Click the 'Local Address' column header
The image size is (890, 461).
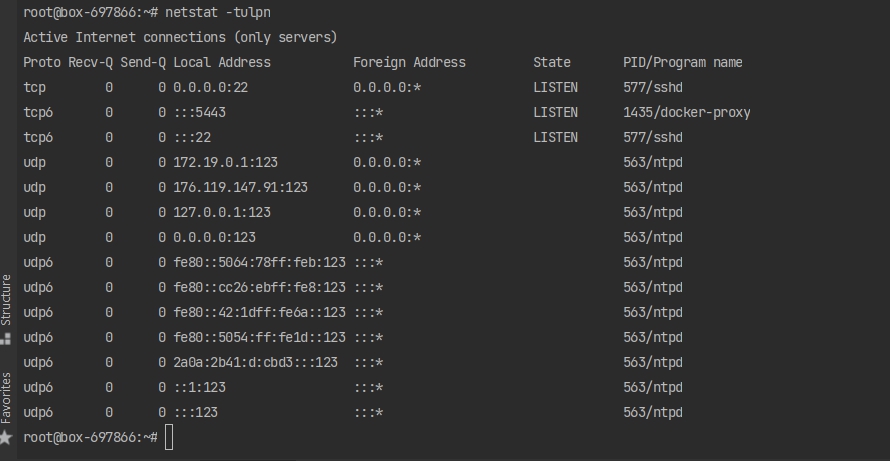pos(221,62)
